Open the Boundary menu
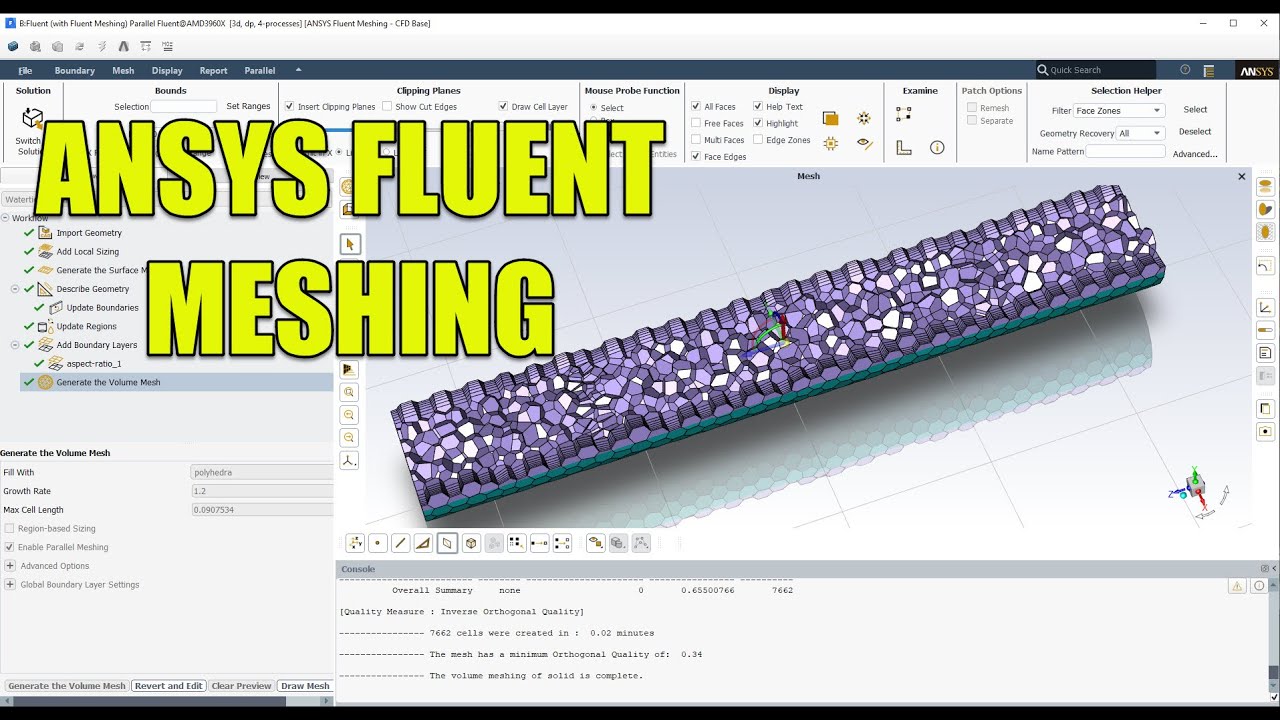This screenshot has width=1280, height=720. [x=75, y=71]
